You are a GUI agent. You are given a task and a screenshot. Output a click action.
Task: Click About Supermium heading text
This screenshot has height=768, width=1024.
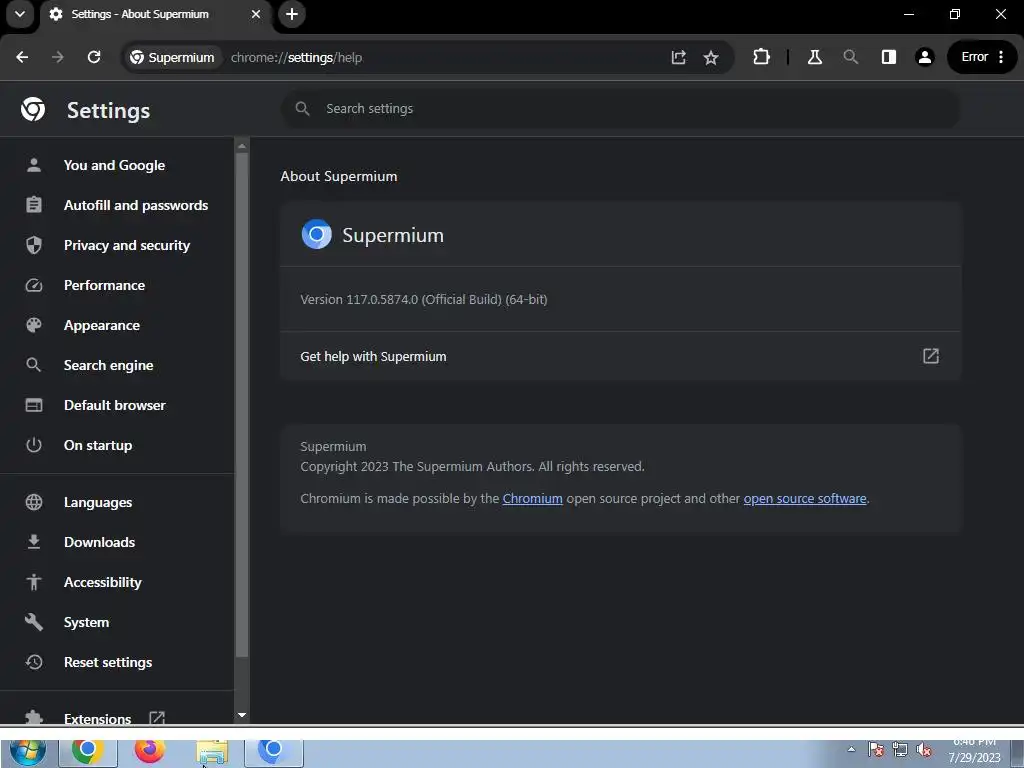point(339,176)
